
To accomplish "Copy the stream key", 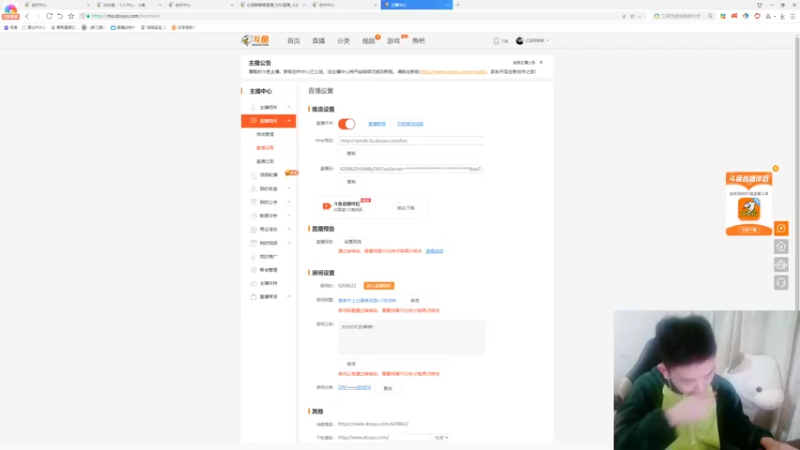I will [x=351, y=182].
